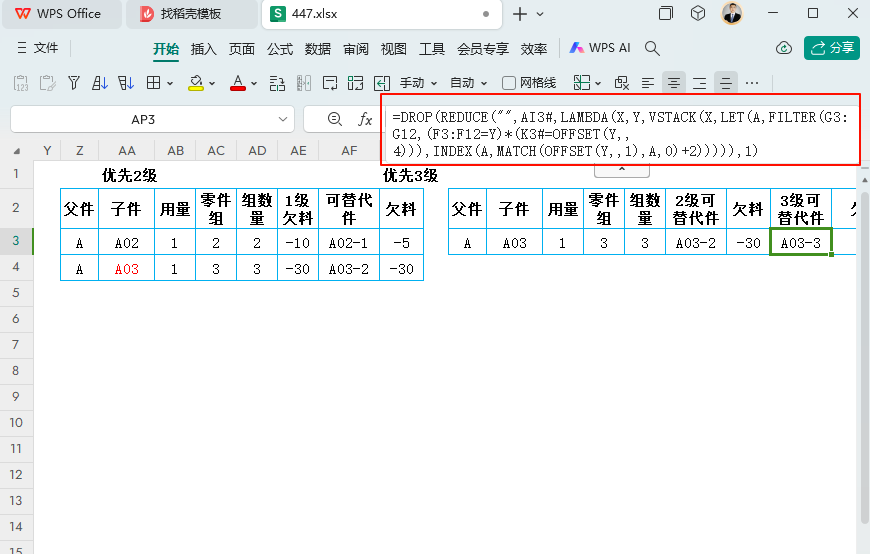Select the cell containing A02-1
This screenshot has width=870, height=554.
point(349,243)
